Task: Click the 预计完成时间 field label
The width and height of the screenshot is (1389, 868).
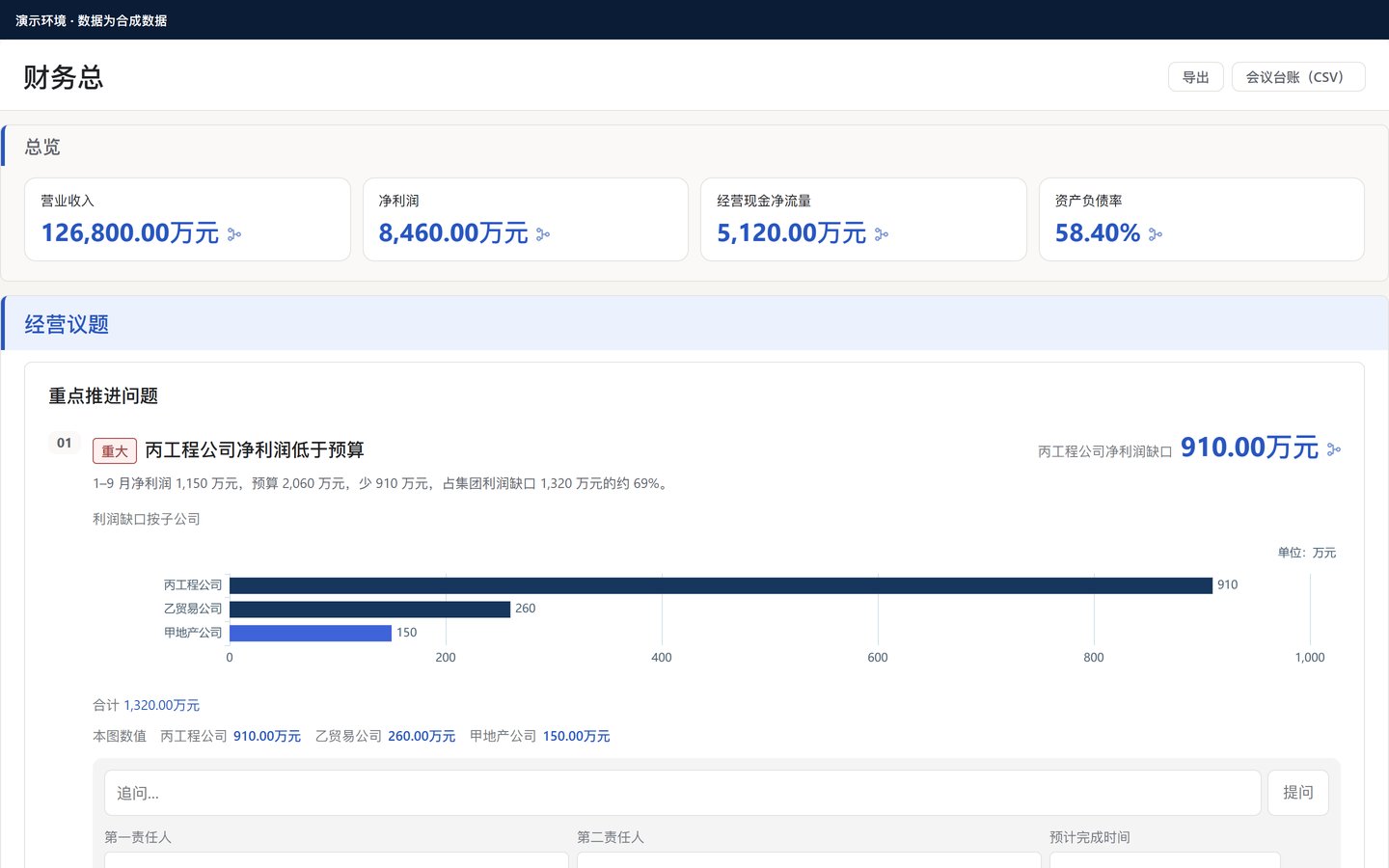Action: pos(1090,837)
